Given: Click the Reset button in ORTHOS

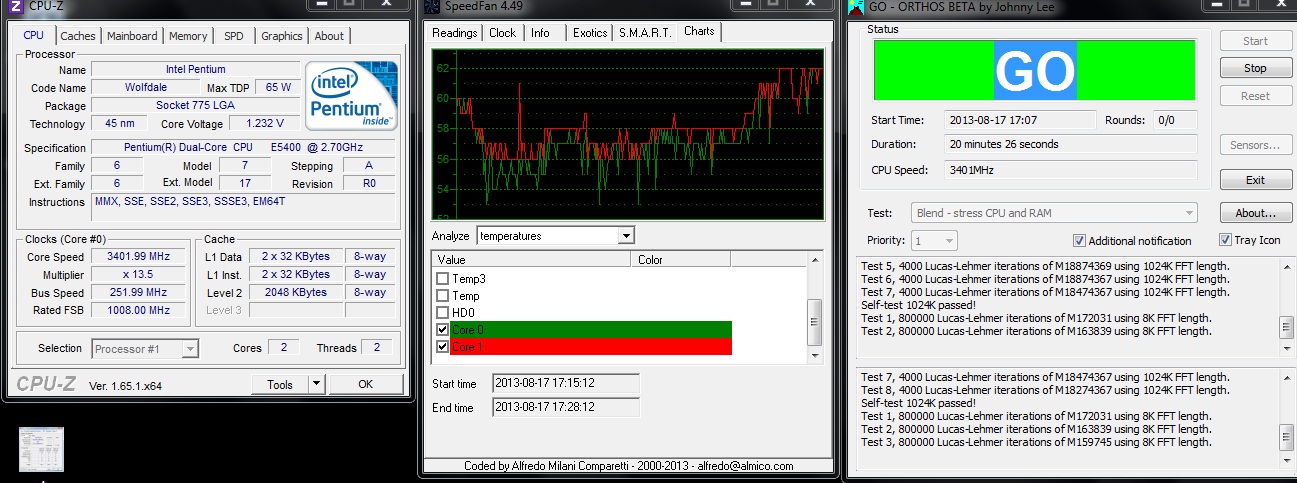Looking at the screenshot, I should pyautogui.click(x=1255, y=96).
